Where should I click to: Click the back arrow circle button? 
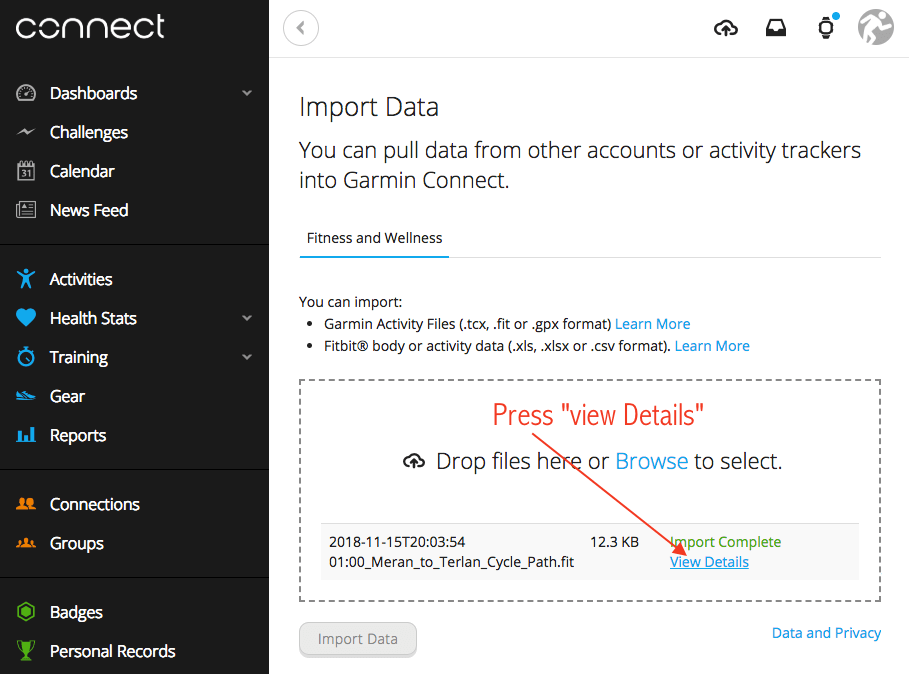tap(301, 28)
